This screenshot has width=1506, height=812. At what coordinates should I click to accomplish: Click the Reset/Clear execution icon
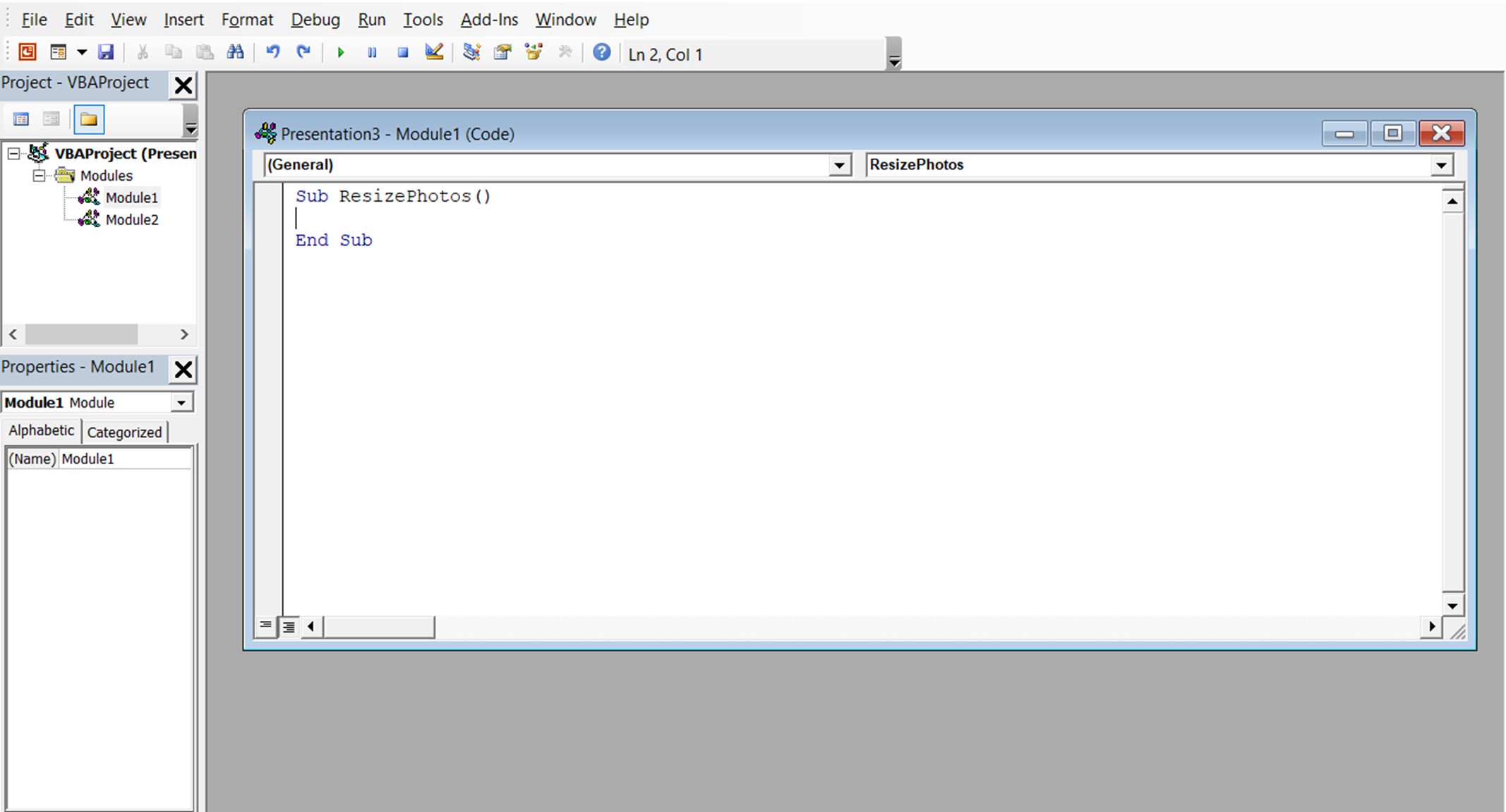pos(401,53)
